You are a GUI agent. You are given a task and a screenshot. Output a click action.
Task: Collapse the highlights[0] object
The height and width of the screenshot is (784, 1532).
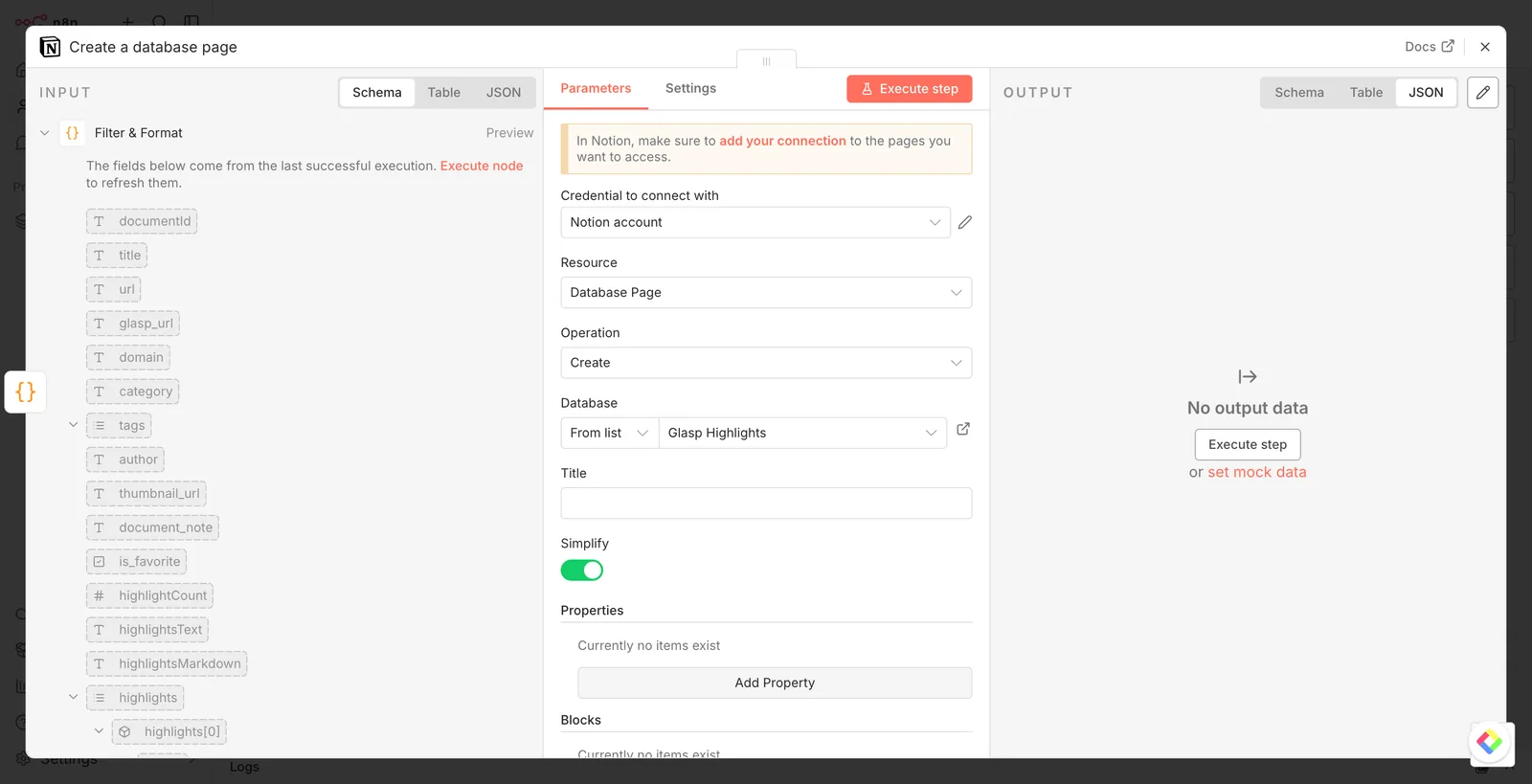pyautogui.click(x=99, y=731)
